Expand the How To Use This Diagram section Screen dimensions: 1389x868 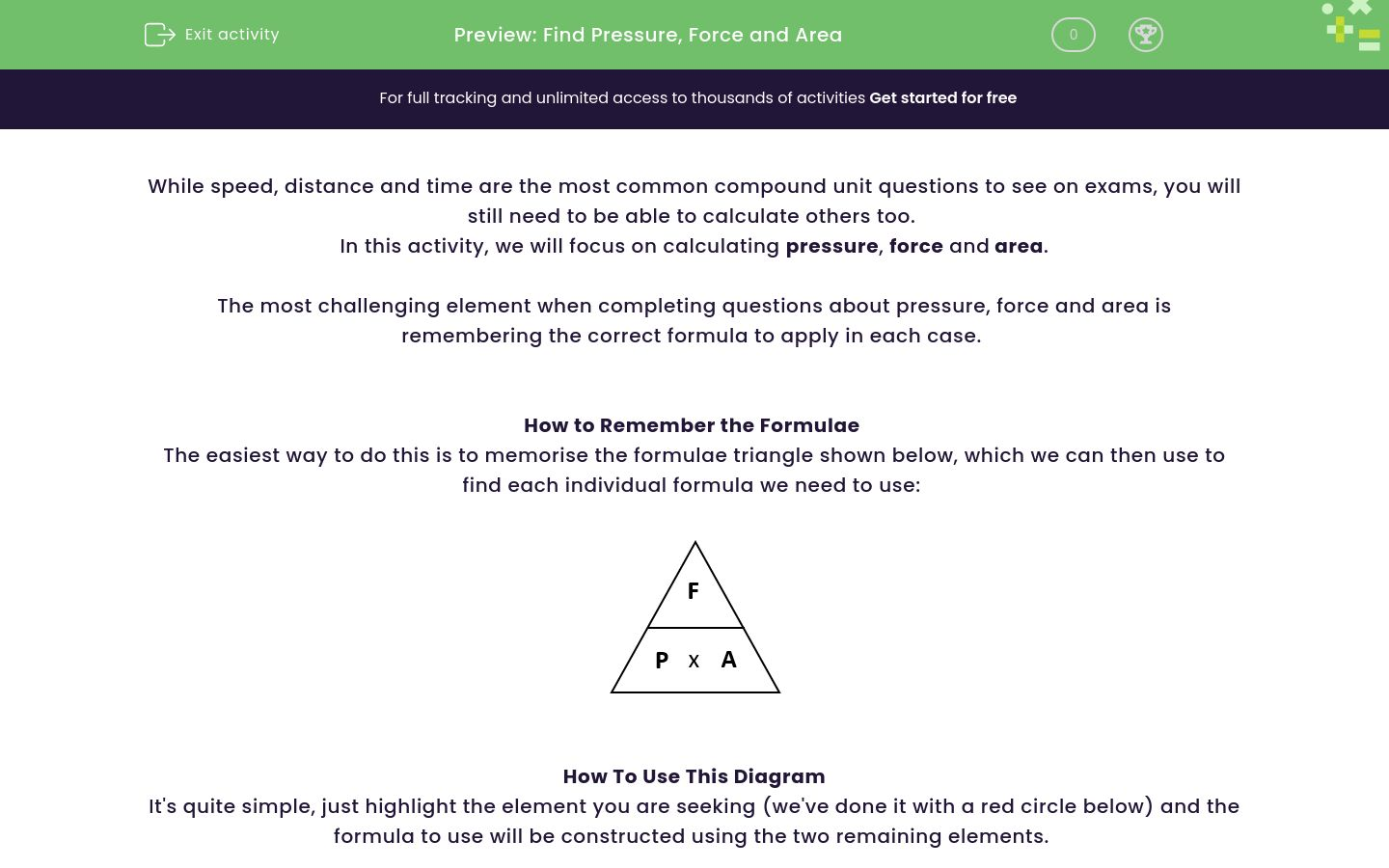pos(694,776)
